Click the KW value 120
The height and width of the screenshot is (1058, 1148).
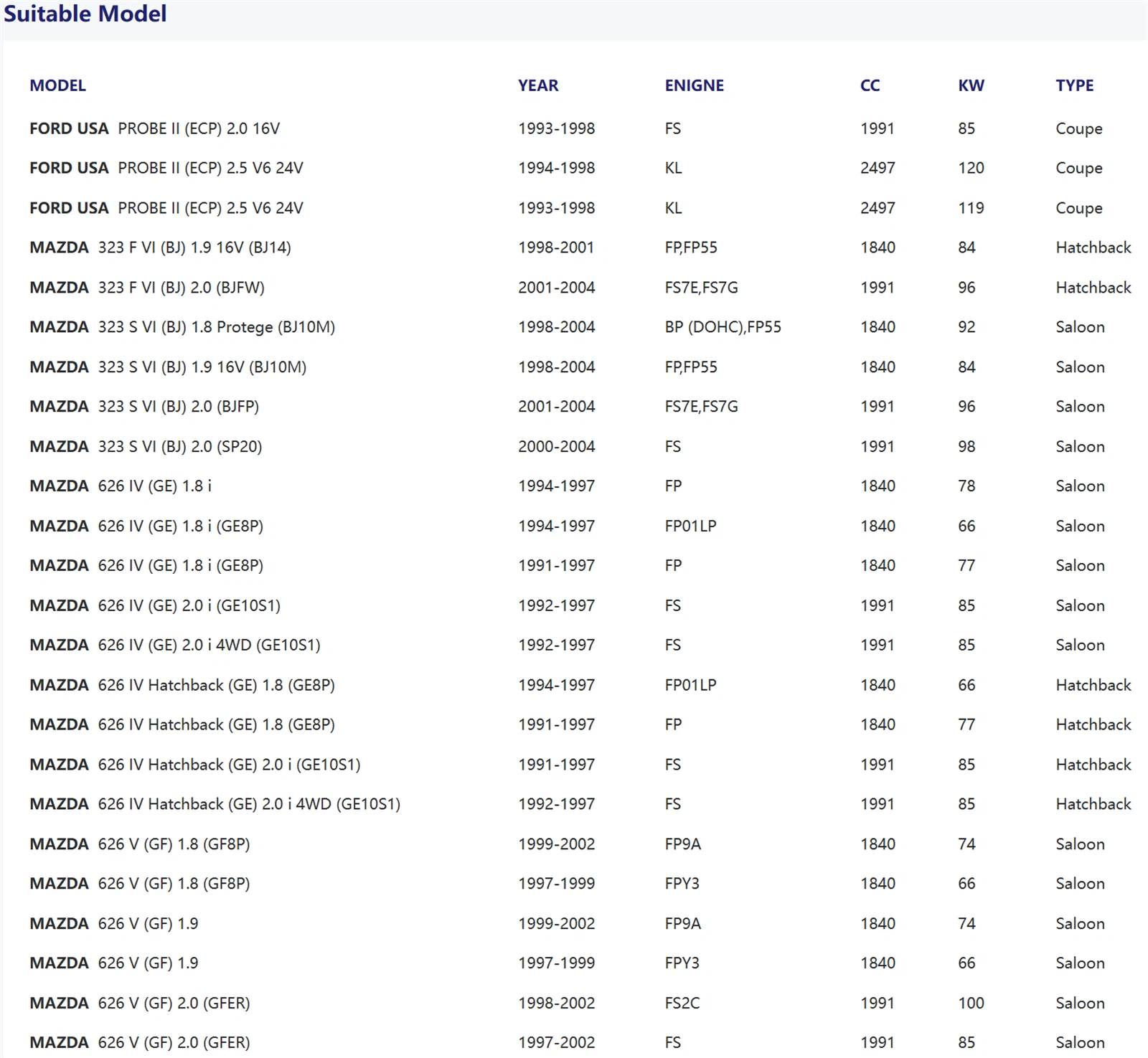pos(971,168)
